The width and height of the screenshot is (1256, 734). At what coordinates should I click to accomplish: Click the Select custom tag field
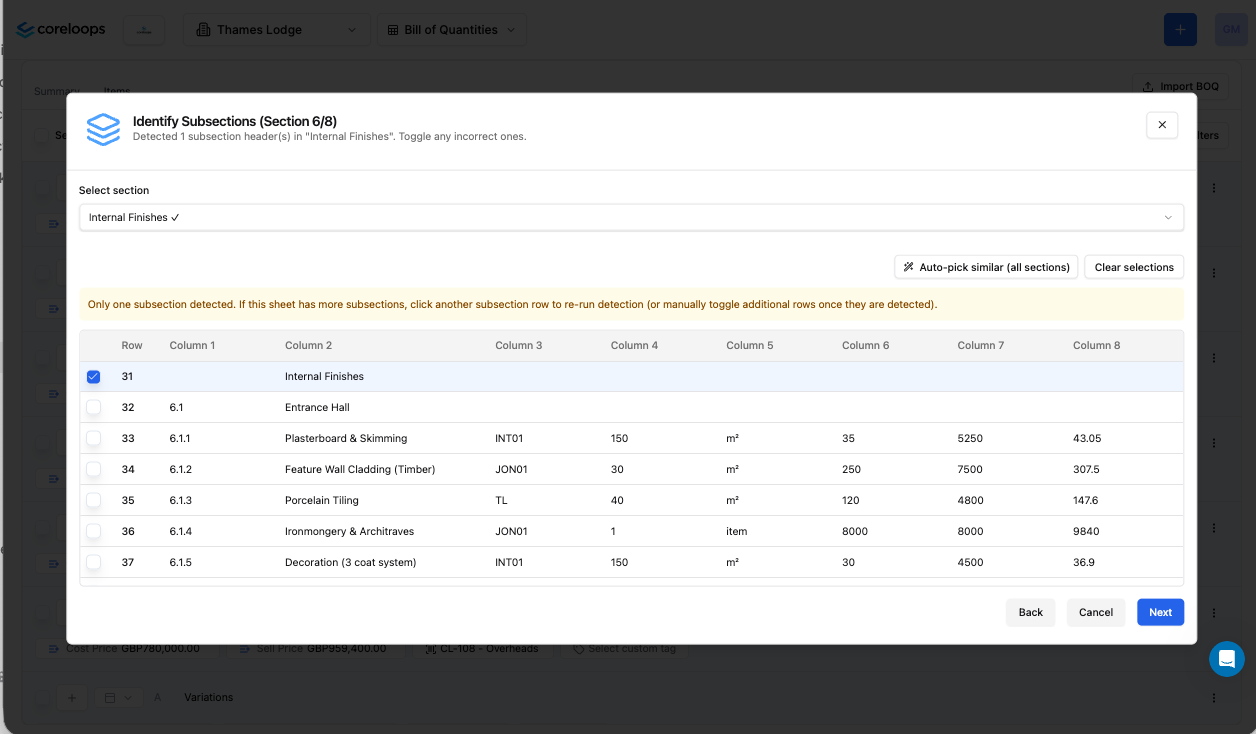[x=624, y=649]
